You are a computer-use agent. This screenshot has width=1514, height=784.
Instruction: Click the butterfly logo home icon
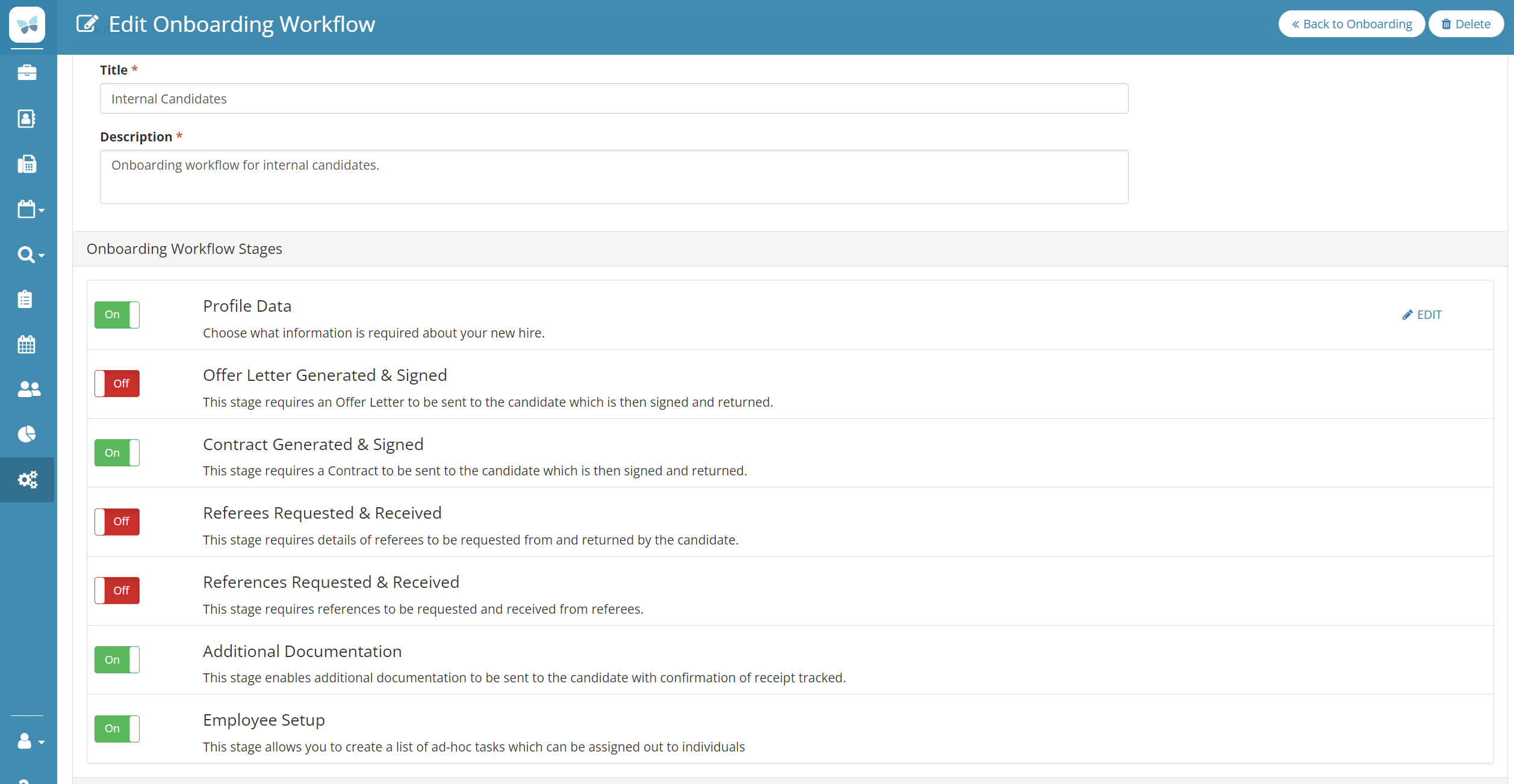27,25
